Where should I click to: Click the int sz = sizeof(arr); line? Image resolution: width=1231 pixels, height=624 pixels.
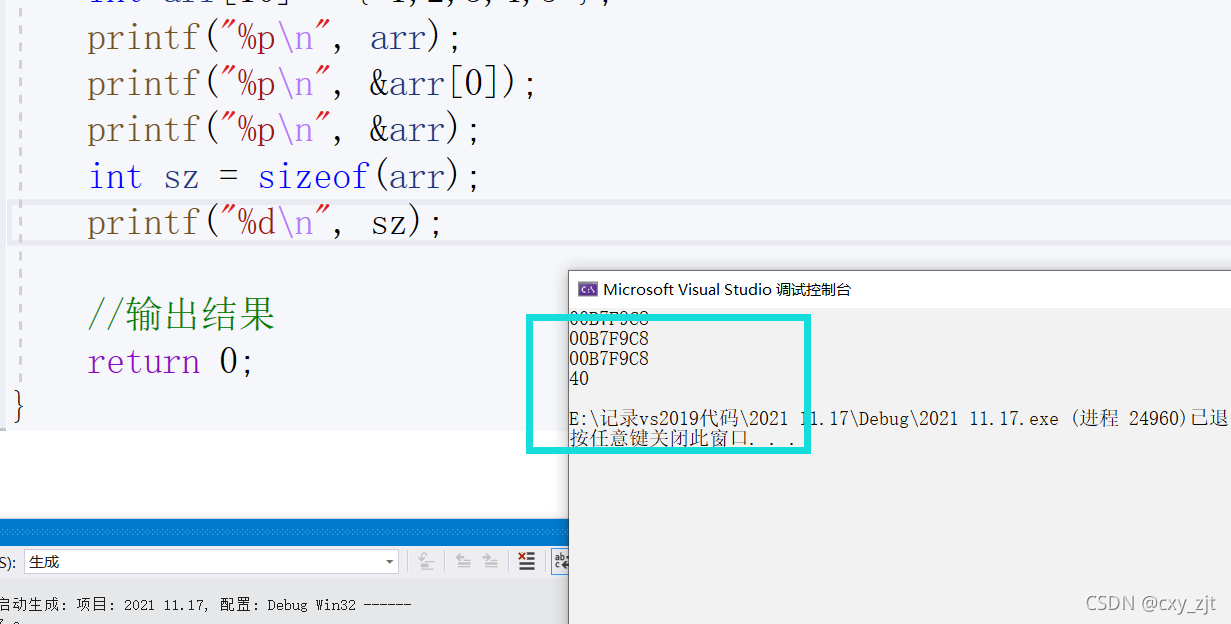[285, 177]
